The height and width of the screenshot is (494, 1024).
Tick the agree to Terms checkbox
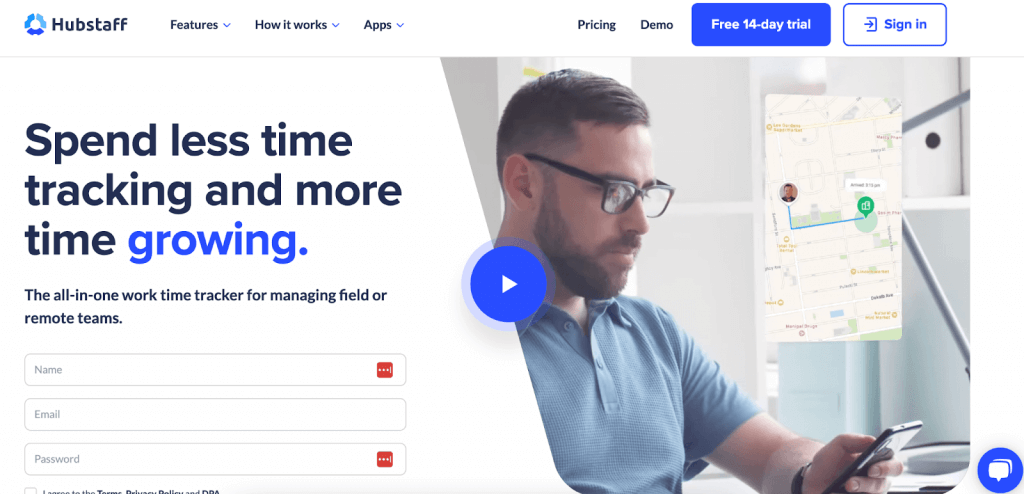(31, 491)
